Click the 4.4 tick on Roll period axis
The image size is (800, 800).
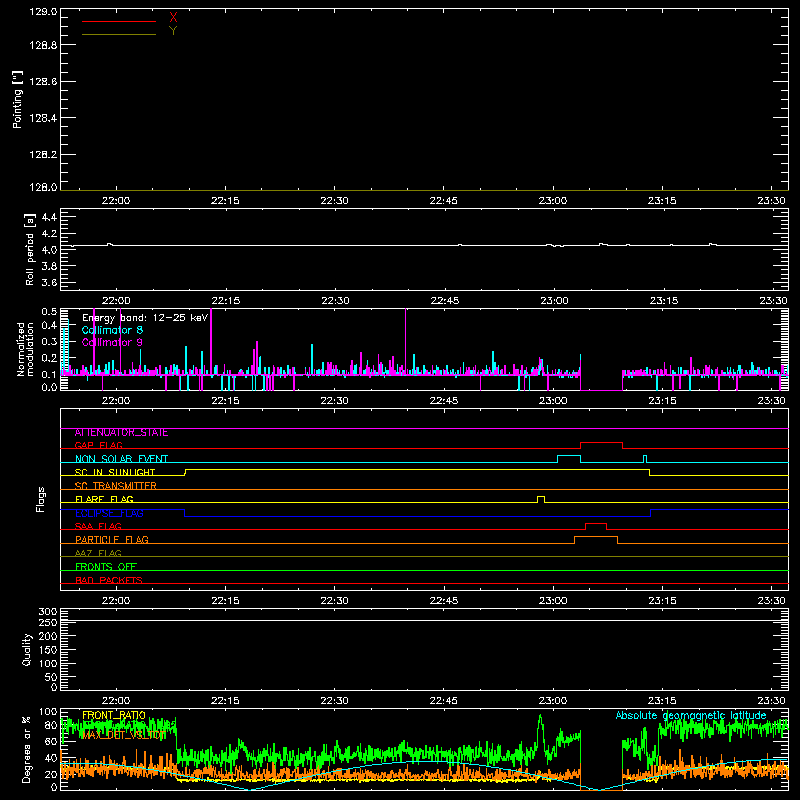coord(49,217)
